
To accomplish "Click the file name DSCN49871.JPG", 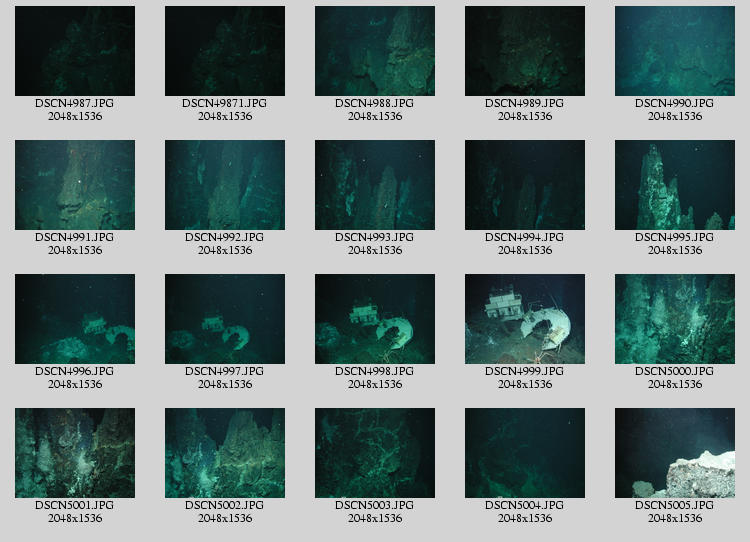I will point(225,103).
